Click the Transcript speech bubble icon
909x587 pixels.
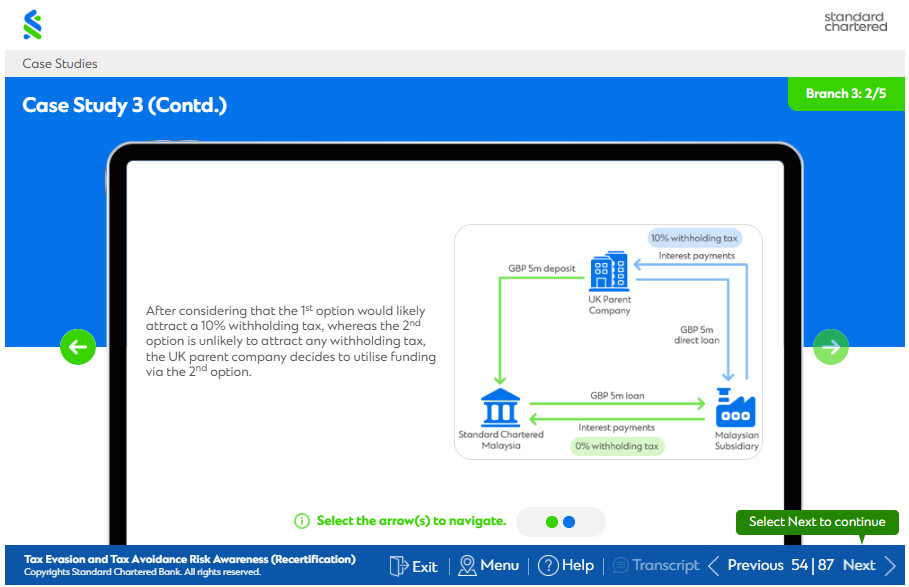click(x=620, y=565)
